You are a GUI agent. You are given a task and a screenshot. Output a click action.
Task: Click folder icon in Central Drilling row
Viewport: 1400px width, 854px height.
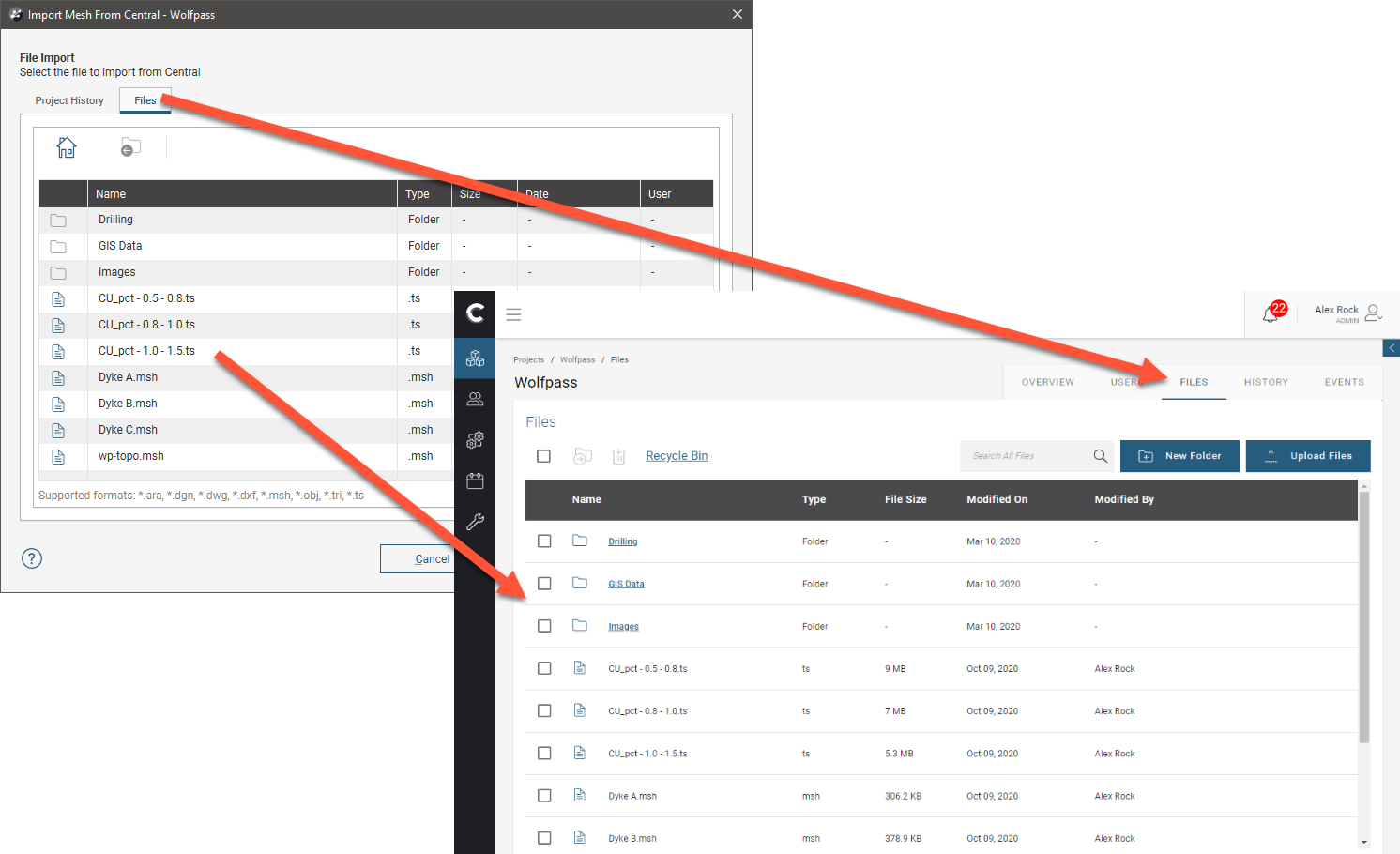(x=580, y=541)
